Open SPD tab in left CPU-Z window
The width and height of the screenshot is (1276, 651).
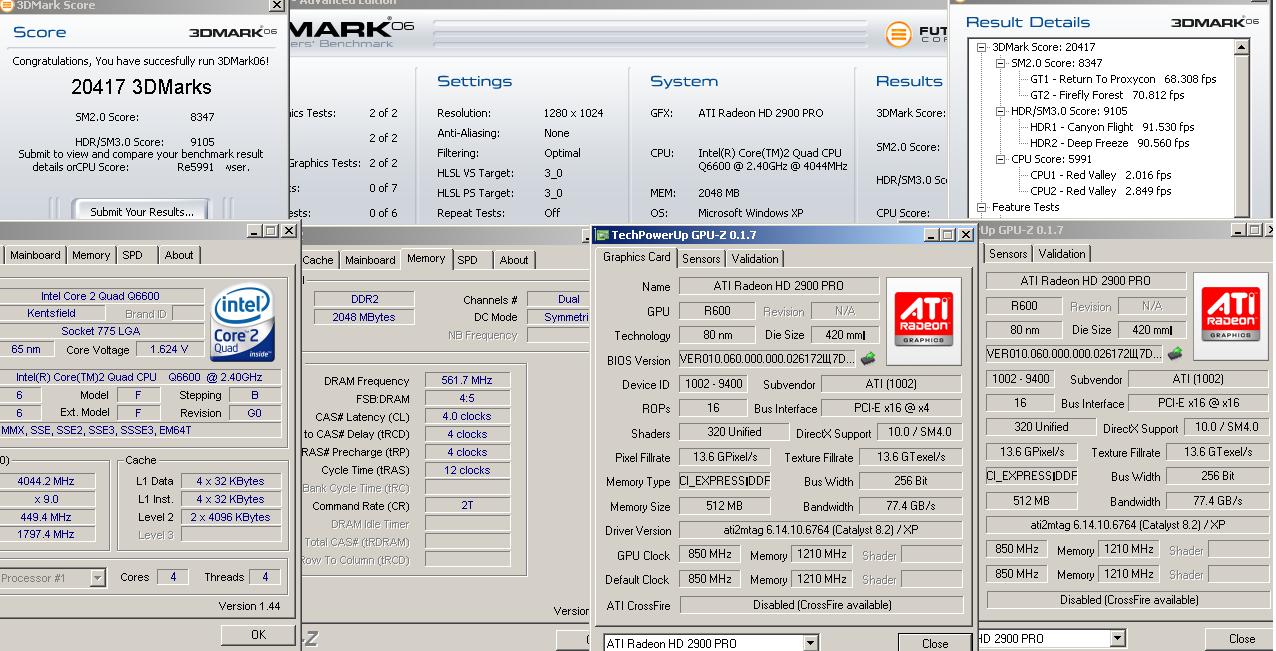tap(133, 255)
